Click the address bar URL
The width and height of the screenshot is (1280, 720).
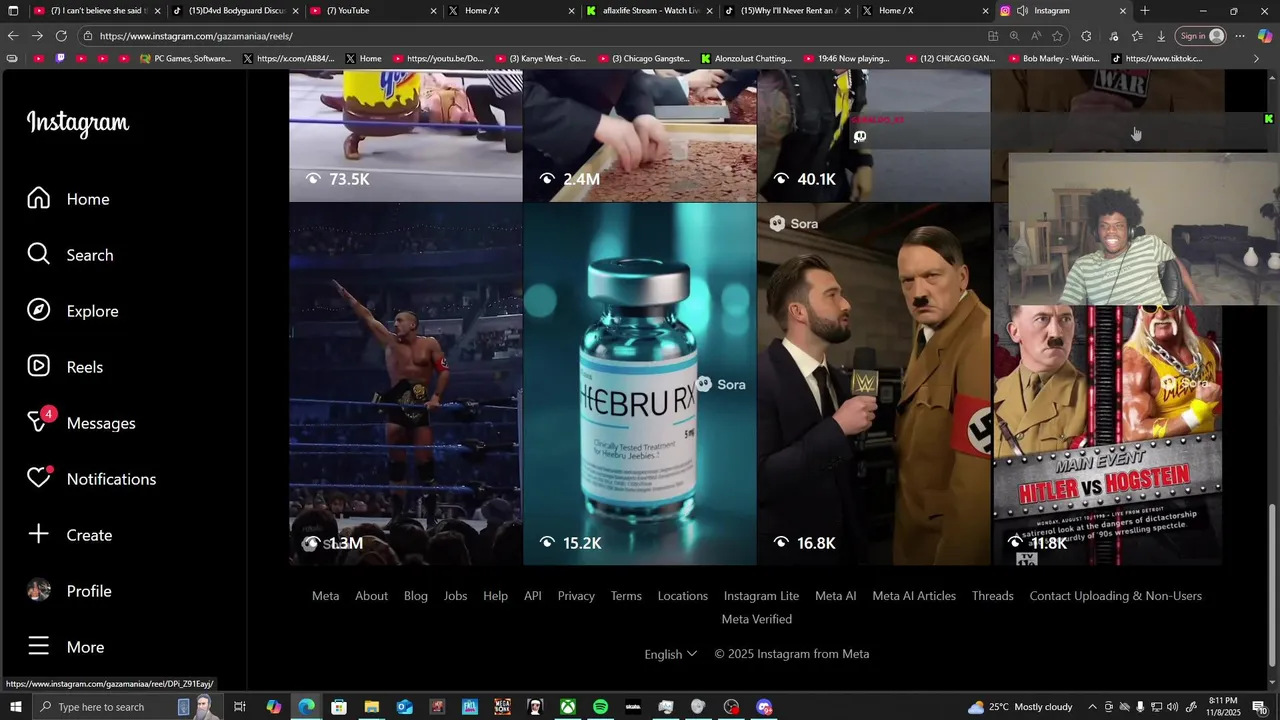click(x=196, y=36)
